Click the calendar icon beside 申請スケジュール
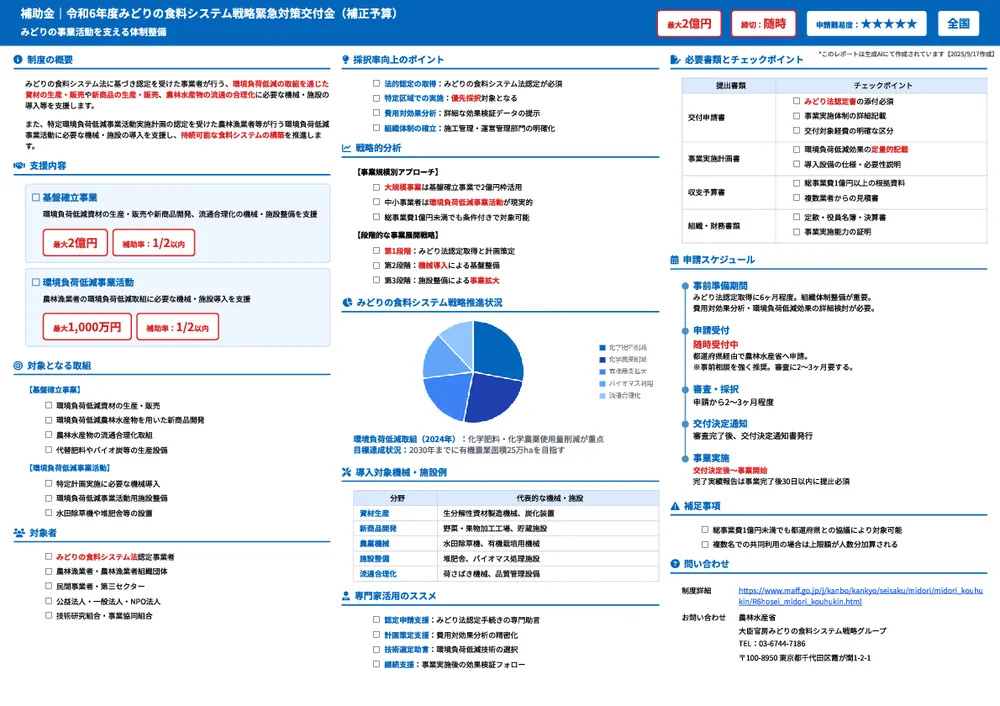The width and height of the screenshot is (1000, 706). point(675,260)
